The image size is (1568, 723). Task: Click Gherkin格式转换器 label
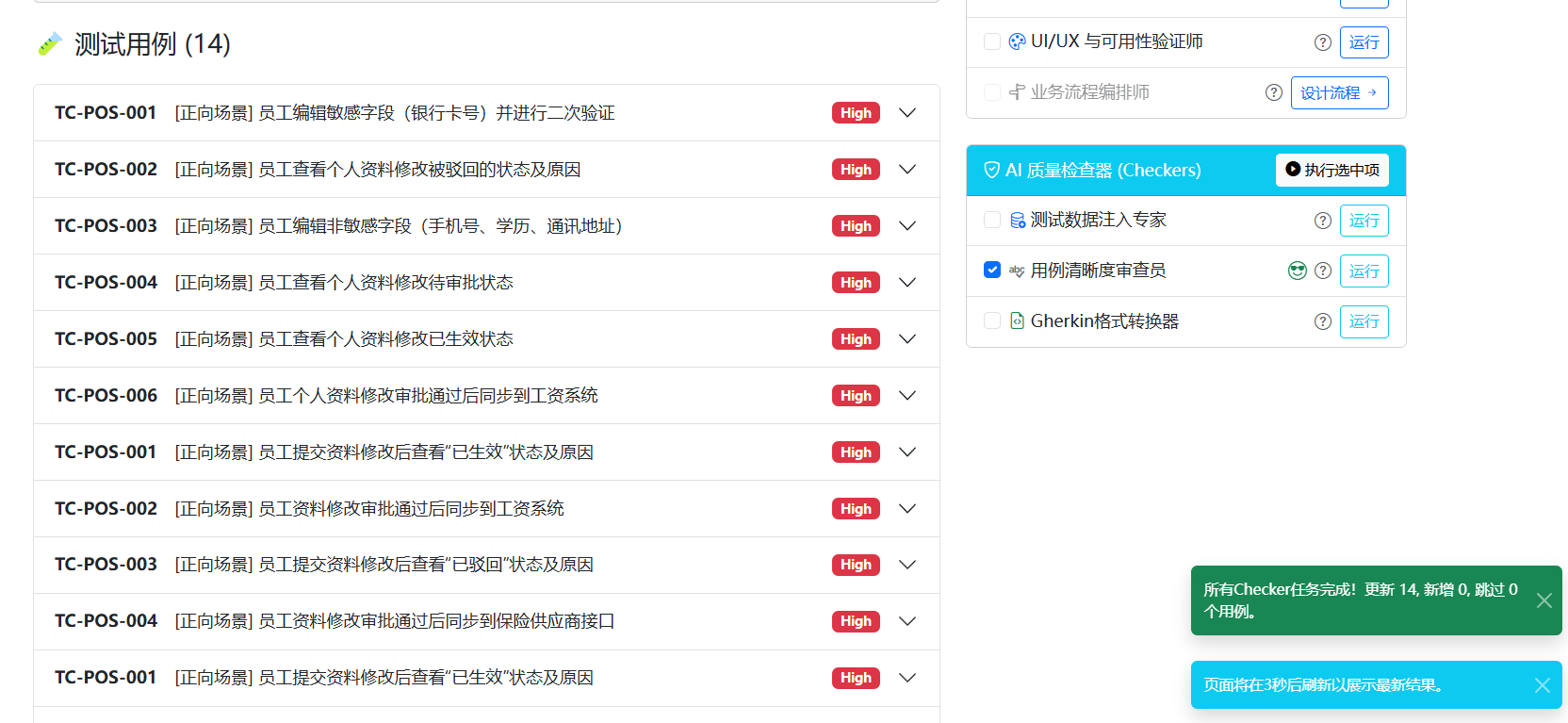click(1104, 321)
